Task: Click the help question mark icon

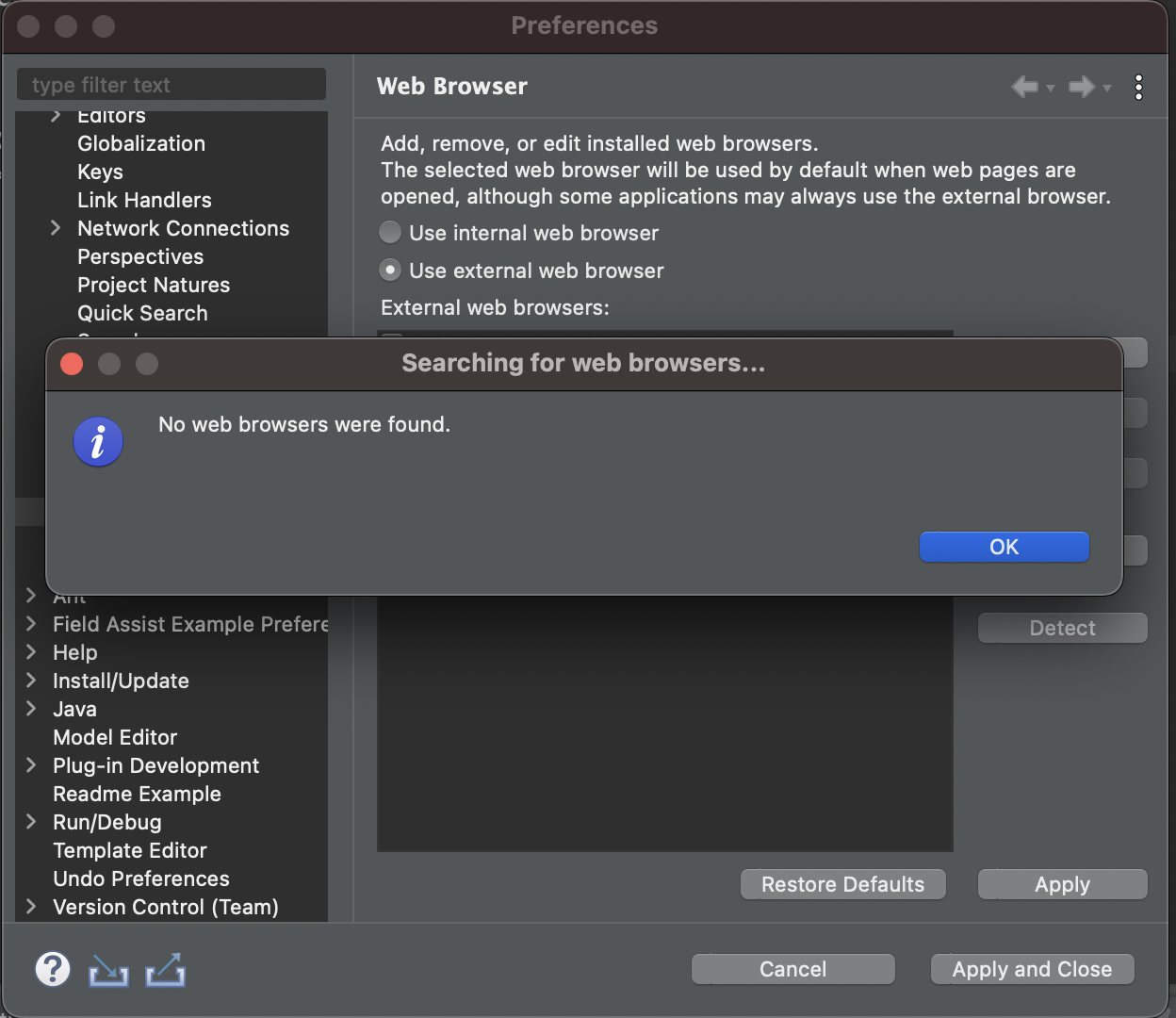Action: (x=52, y=969)
